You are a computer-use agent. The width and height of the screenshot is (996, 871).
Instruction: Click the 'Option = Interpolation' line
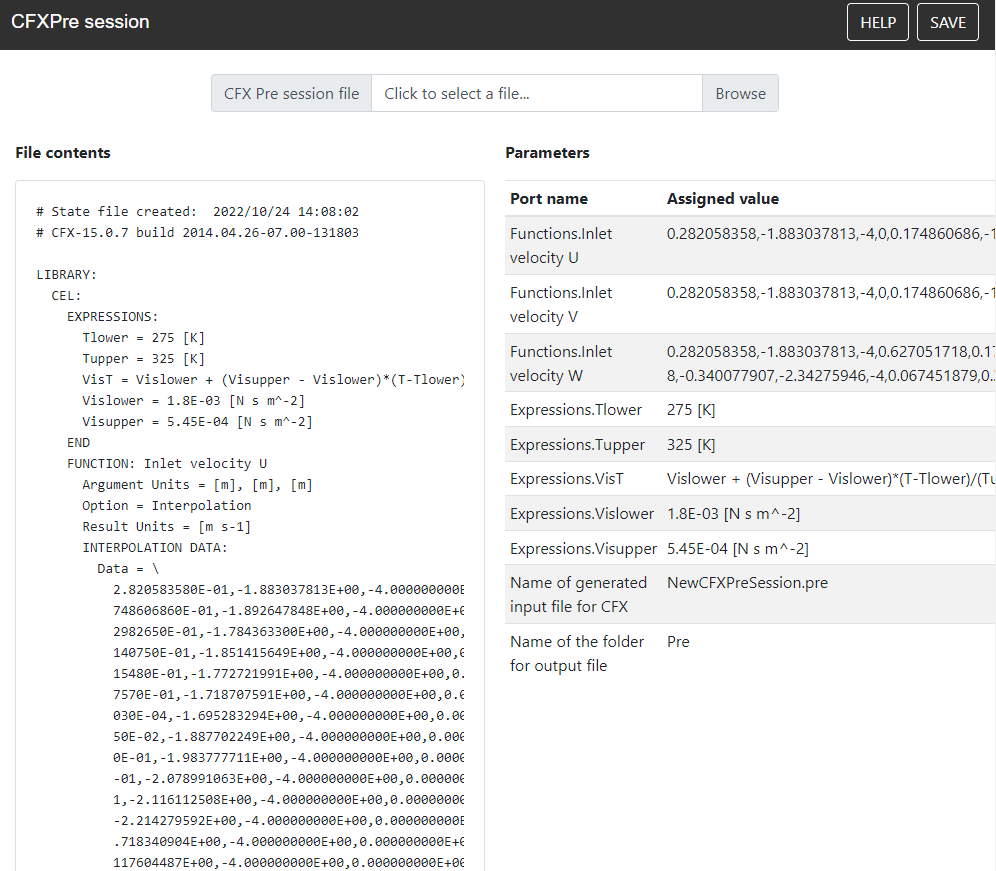click(x=166, y=505)
